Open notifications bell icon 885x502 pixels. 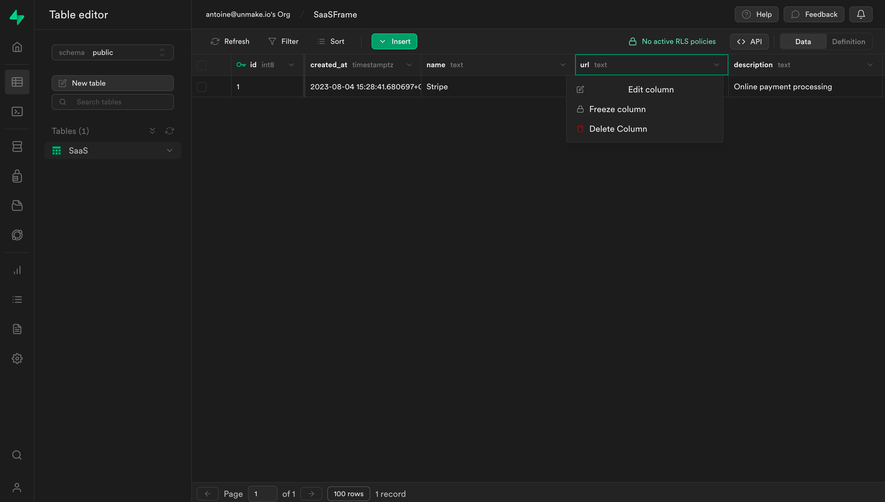click(861, 15)
